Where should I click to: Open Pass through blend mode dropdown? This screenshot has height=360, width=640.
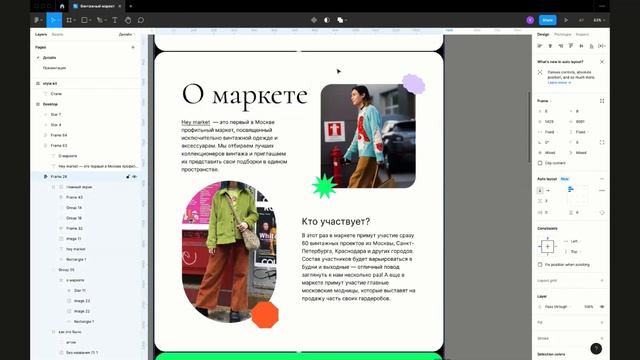pyautogui.click(x=556, y=307)
